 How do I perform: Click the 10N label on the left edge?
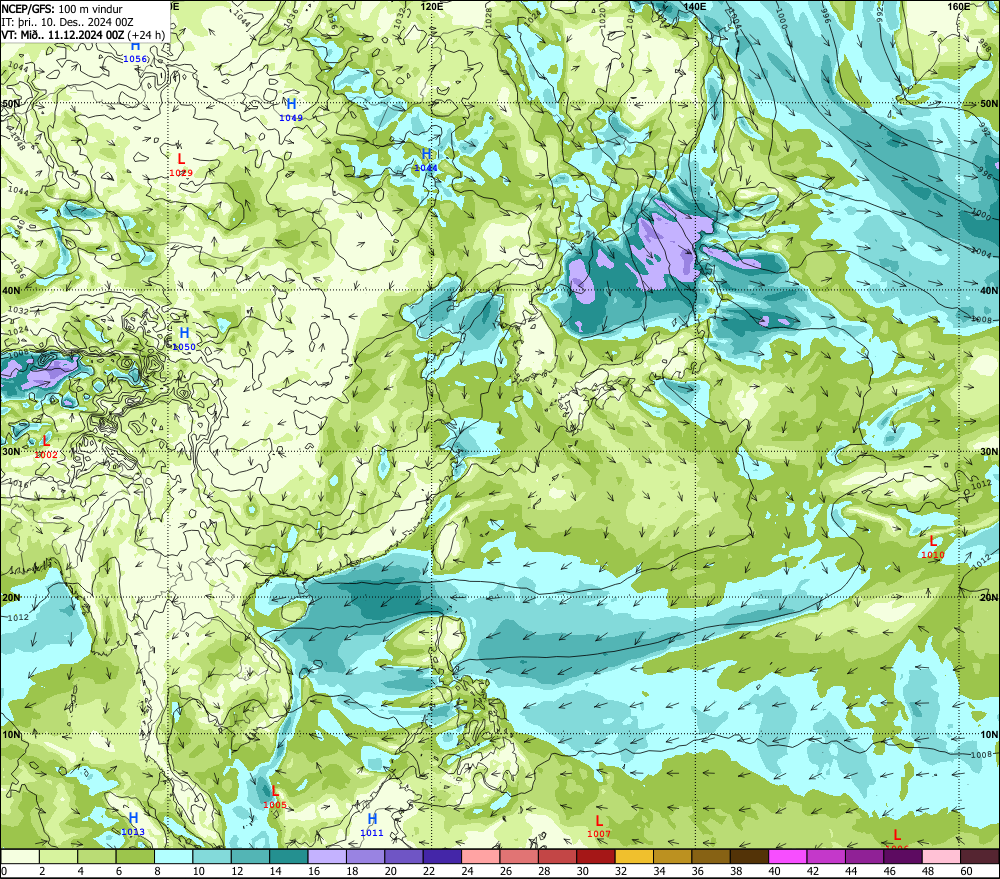tap(10, 734)
